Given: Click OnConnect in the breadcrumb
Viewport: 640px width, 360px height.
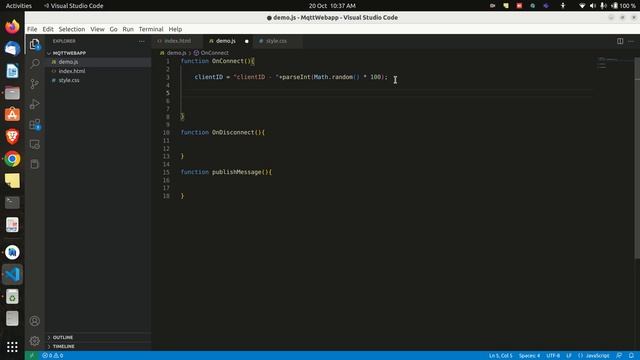Looking at the screenshot, I should click(215, 53).
